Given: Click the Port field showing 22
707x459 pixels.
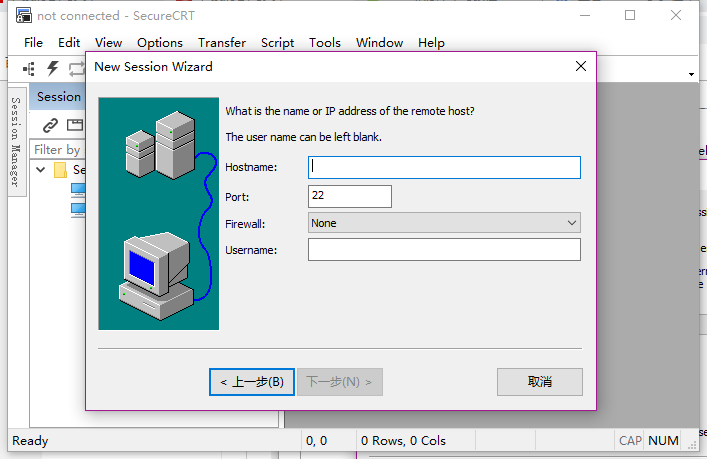Looking at the screenshot, I should click(350, 196).
